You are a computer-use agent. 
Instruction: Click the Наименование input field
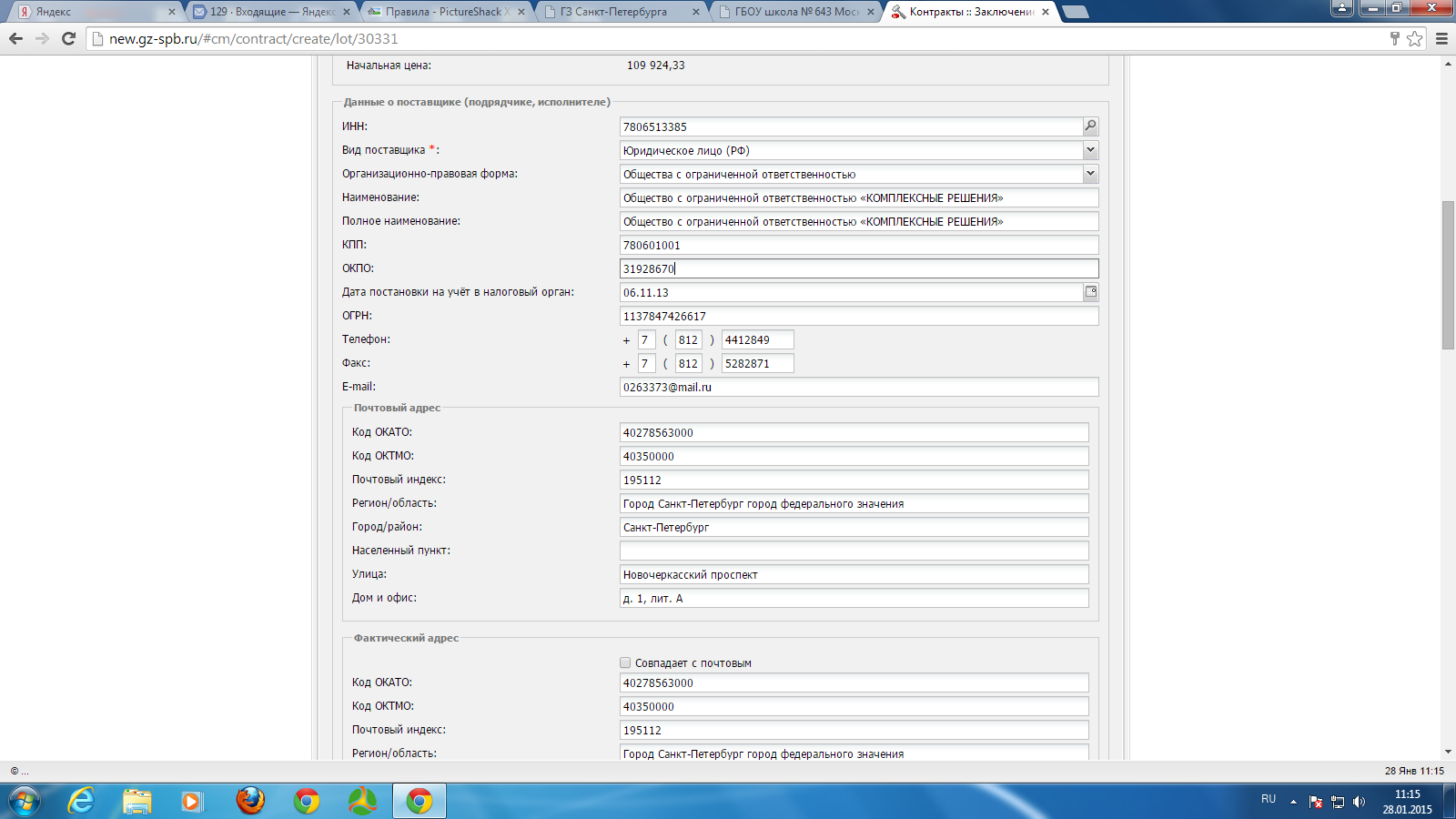coord(859,197)
